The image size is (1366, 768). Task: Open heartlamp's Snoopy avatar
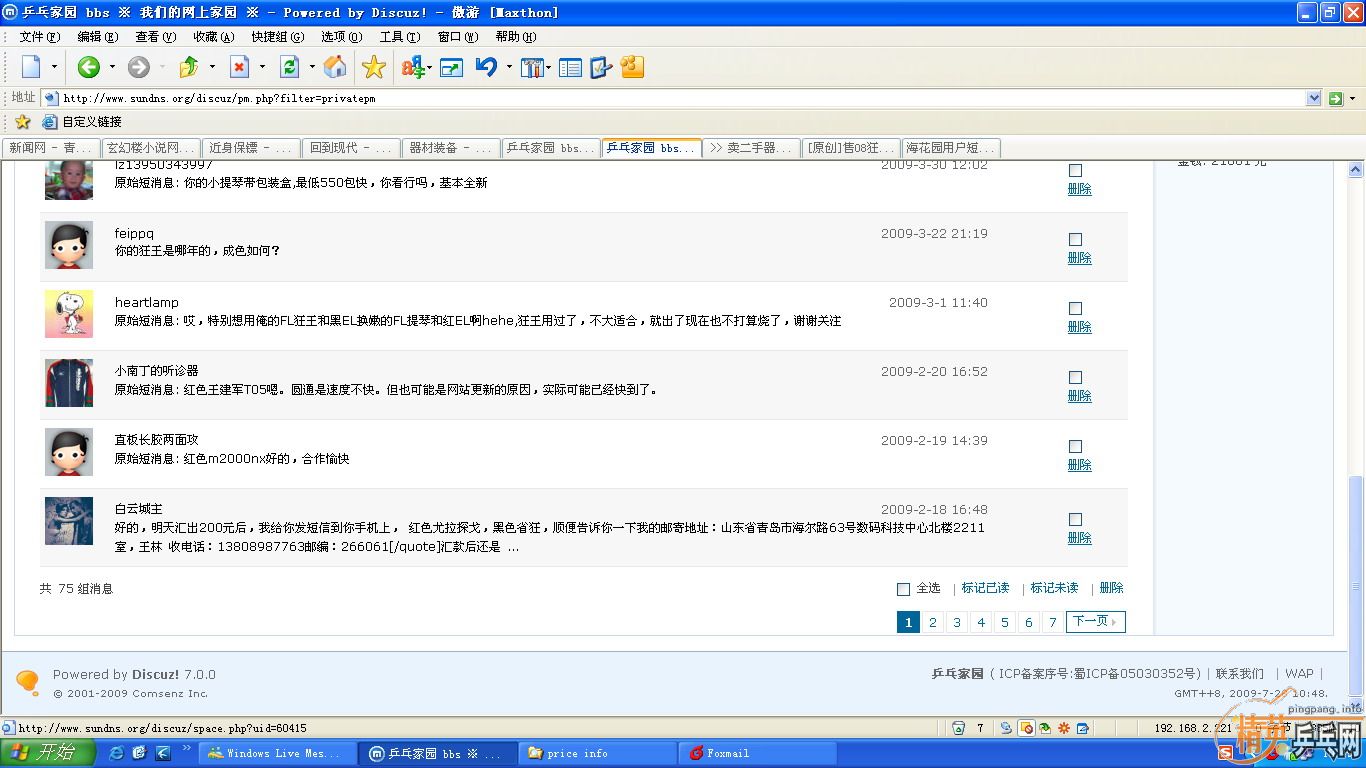click(x=69, y=314)
